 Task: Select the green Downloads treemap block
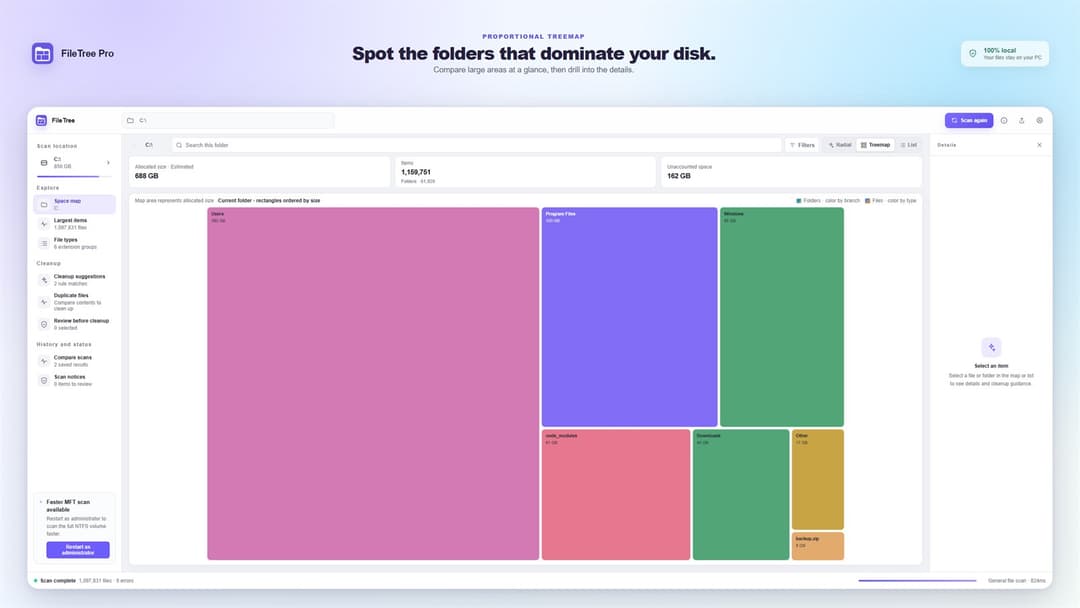point(741,494)
